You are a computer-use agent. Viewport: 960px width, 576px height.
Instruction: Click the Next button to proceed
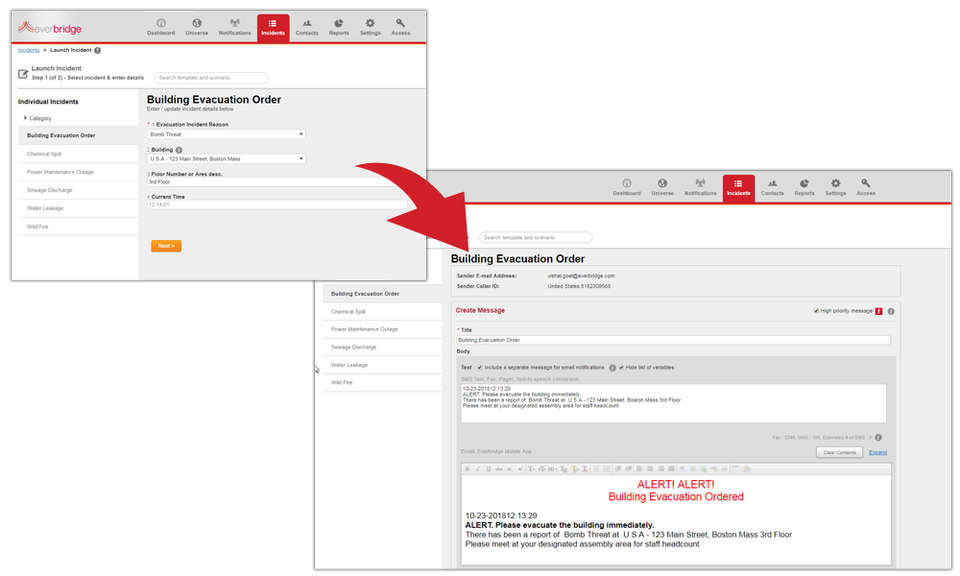tap(166, 245)
